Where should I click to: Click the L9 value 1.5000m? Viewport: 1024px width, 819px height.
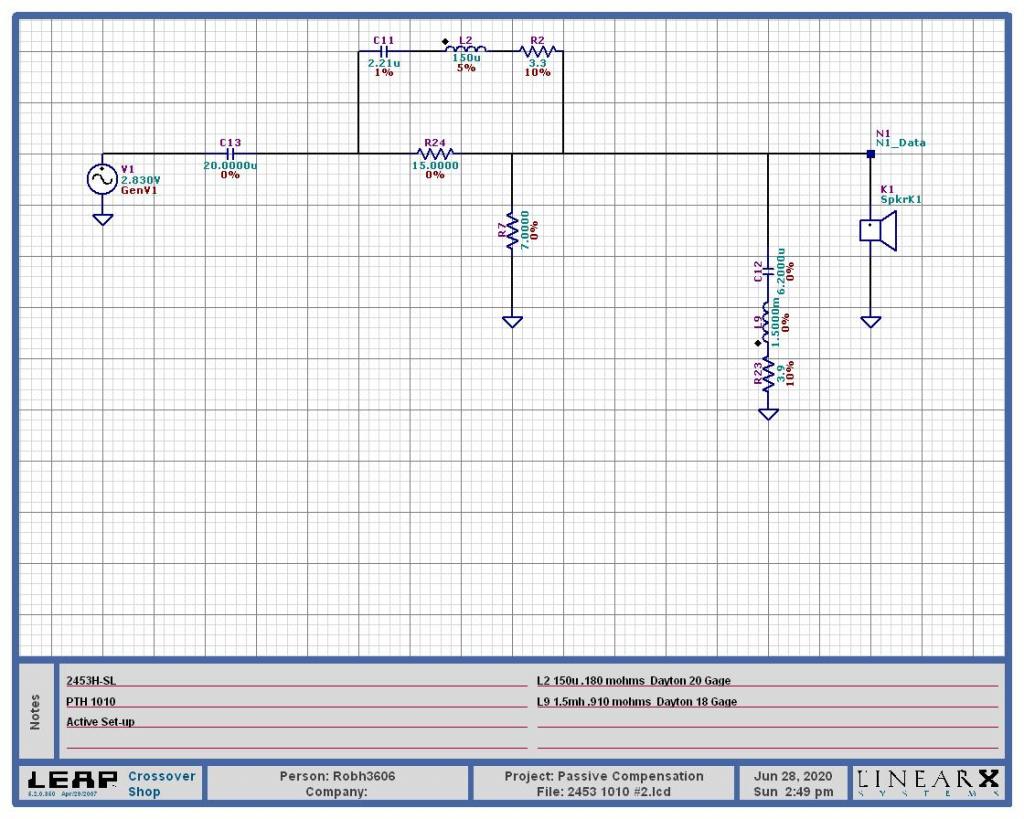pos(776,322)
